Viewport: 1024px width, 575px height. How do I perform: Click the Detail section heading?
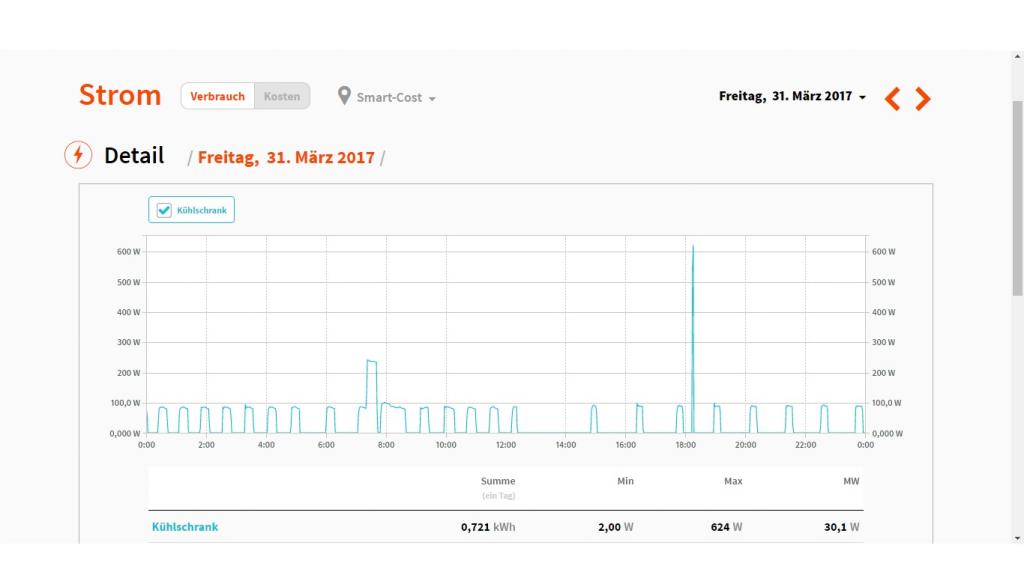(134, 156)
